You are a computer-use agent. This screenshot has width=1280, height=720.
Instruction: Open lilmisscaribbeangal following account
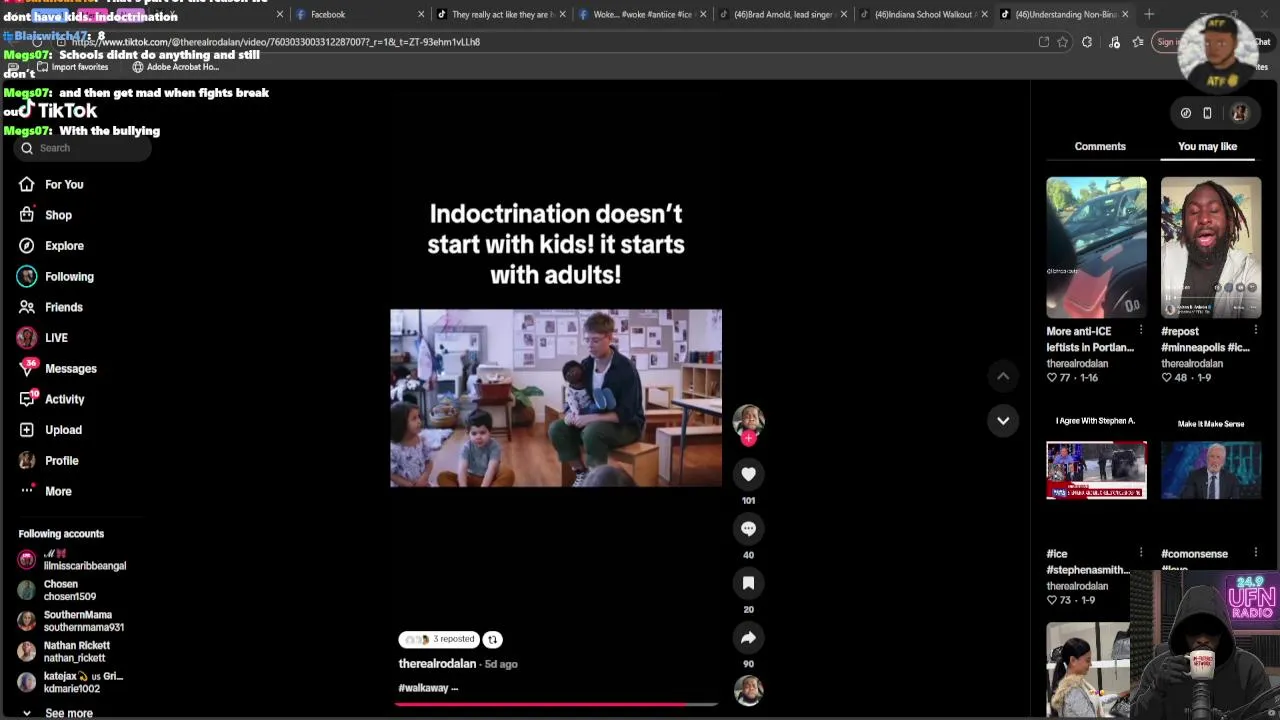tap(72, 559)
